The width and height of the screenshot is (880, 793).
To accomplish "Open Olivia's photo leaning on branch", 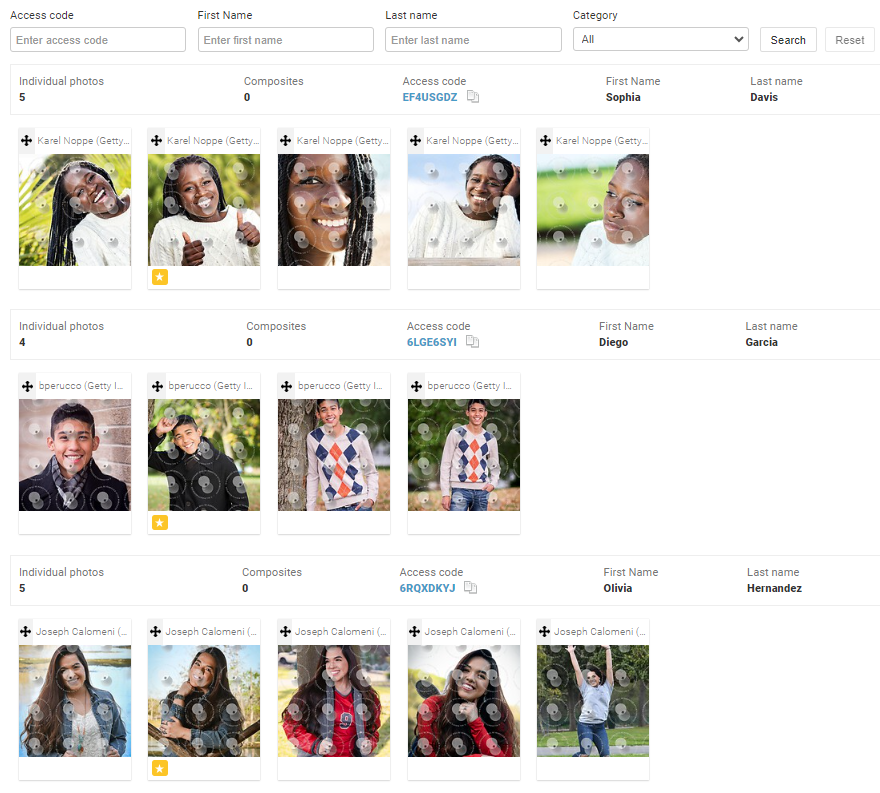I will (x=204, y=700).
